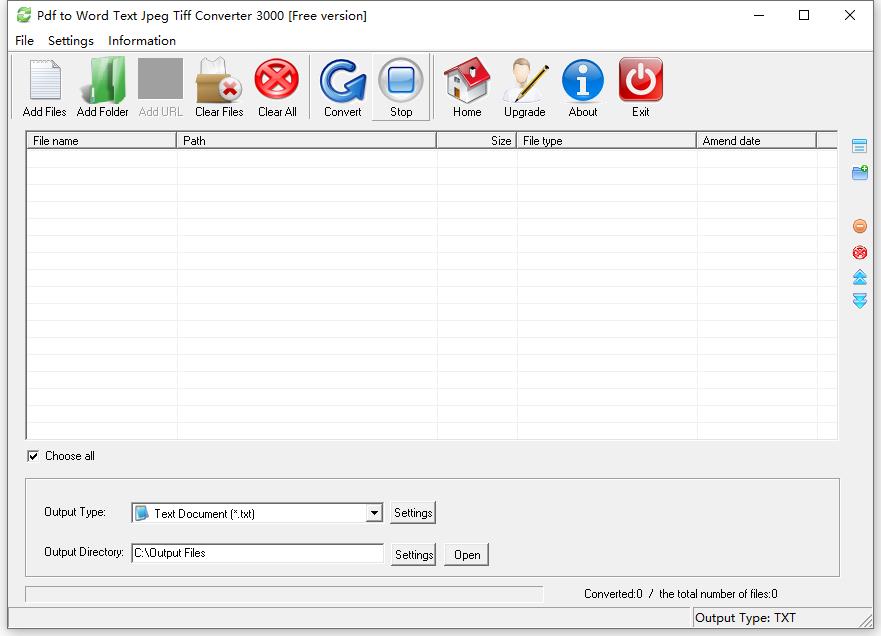Open the Information menu
This screenshot has height=636, width=881.
tap(142, 41)
